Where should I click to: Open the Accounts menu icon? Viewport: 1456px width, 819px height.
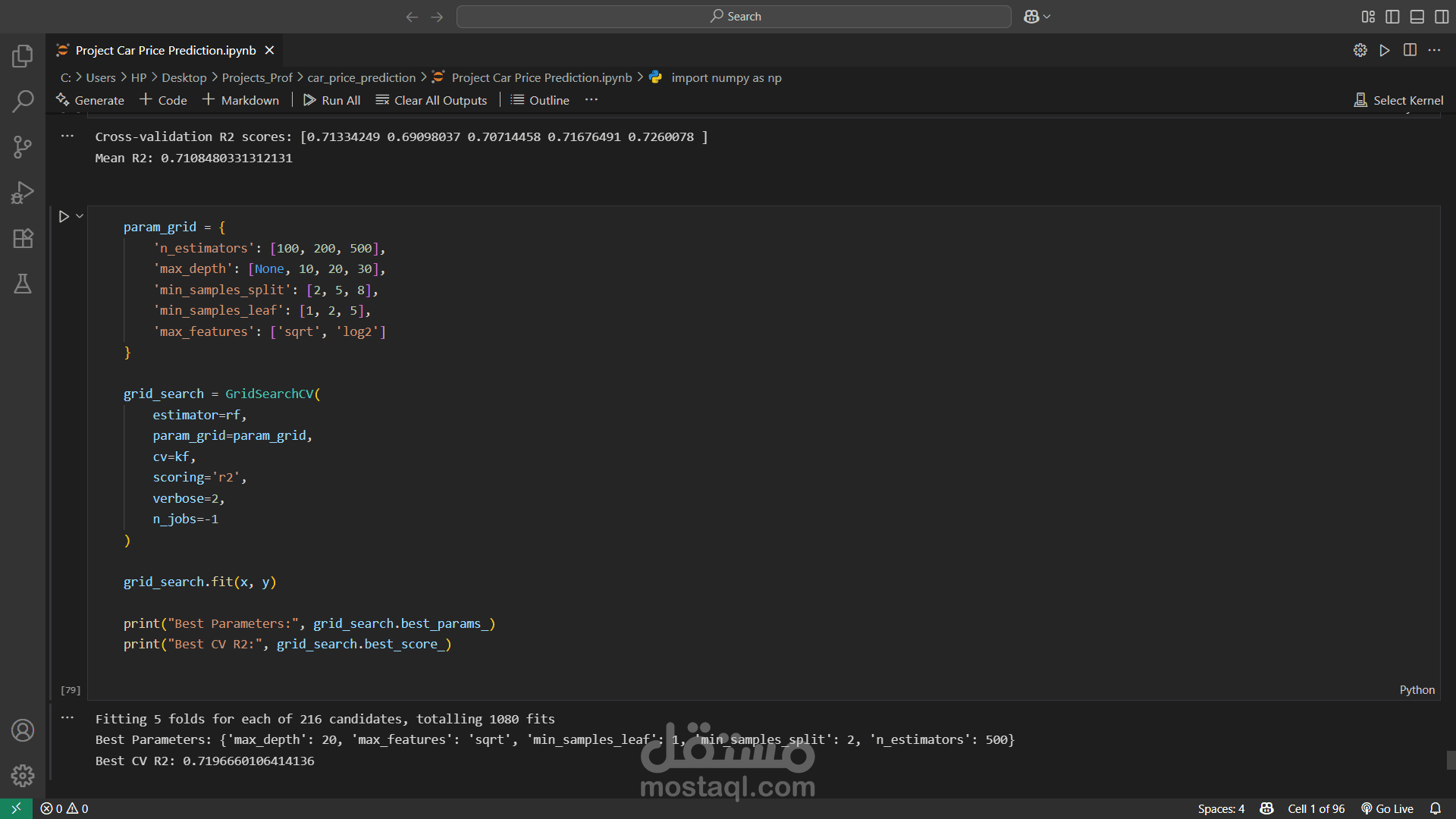[23, 730]
